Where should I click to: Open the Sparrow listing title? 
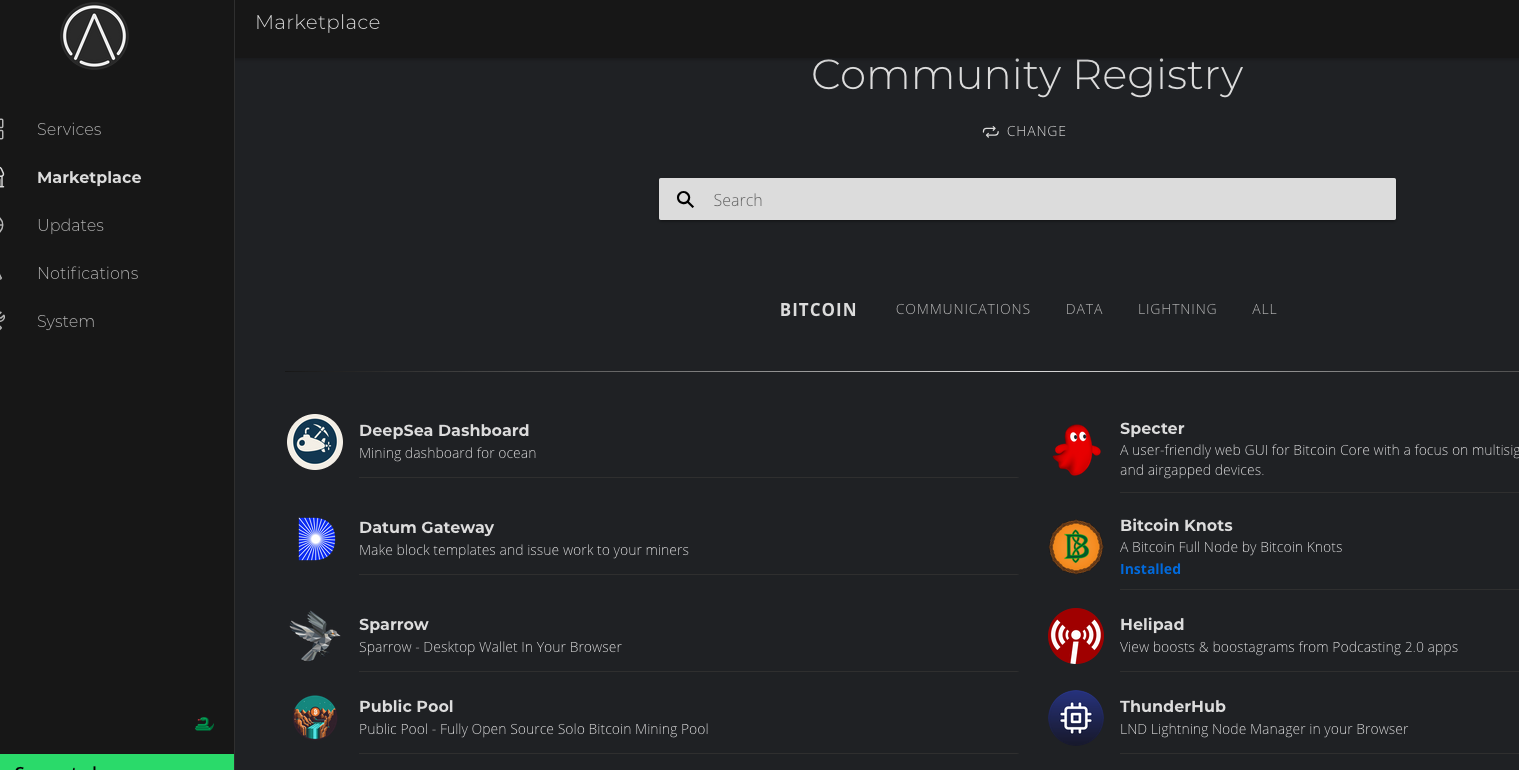pos(394,624)
